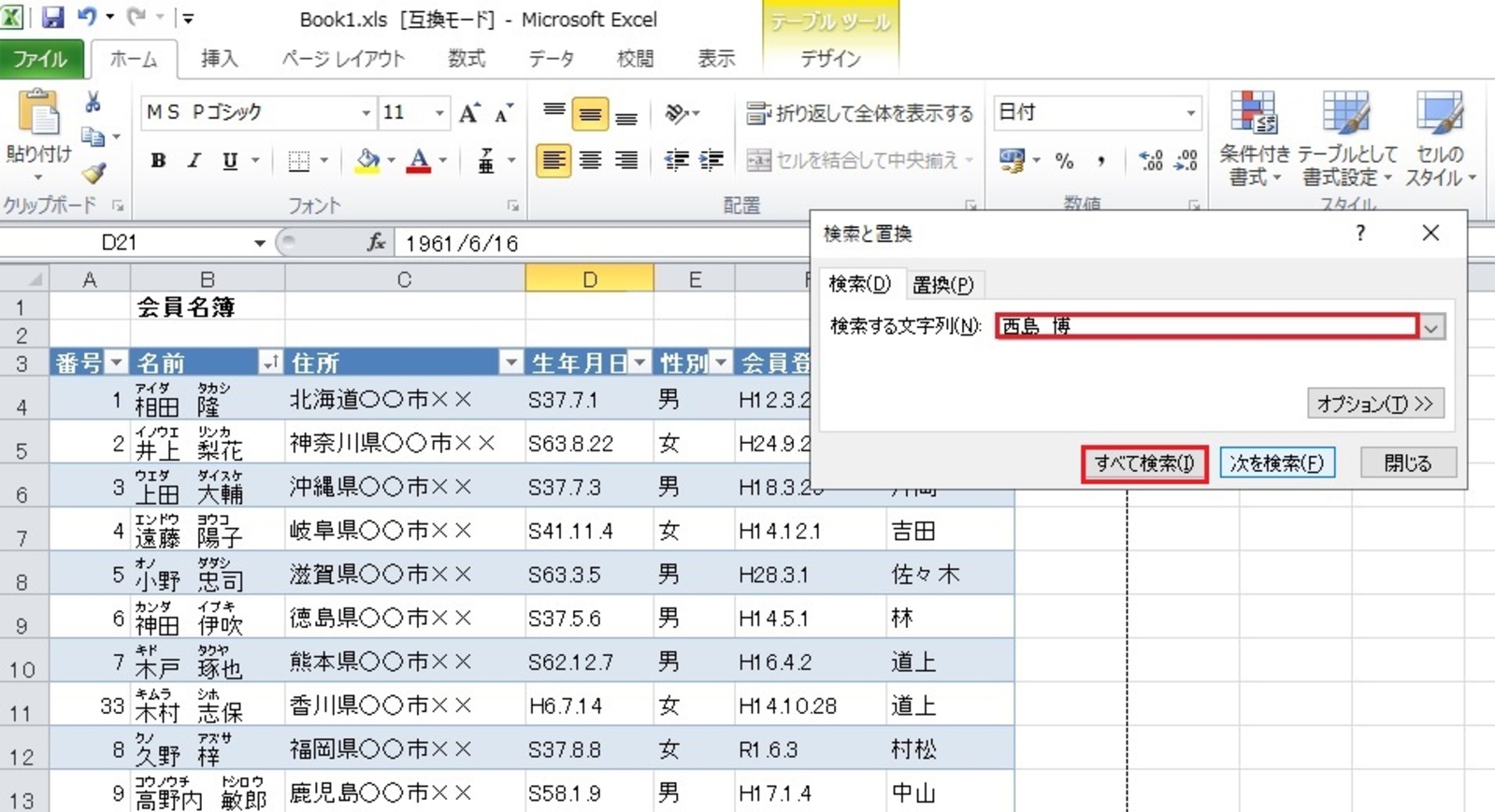Click the Undo arrow icon
The width and height of the screenshot is (1495, 812).
[87, 17]
